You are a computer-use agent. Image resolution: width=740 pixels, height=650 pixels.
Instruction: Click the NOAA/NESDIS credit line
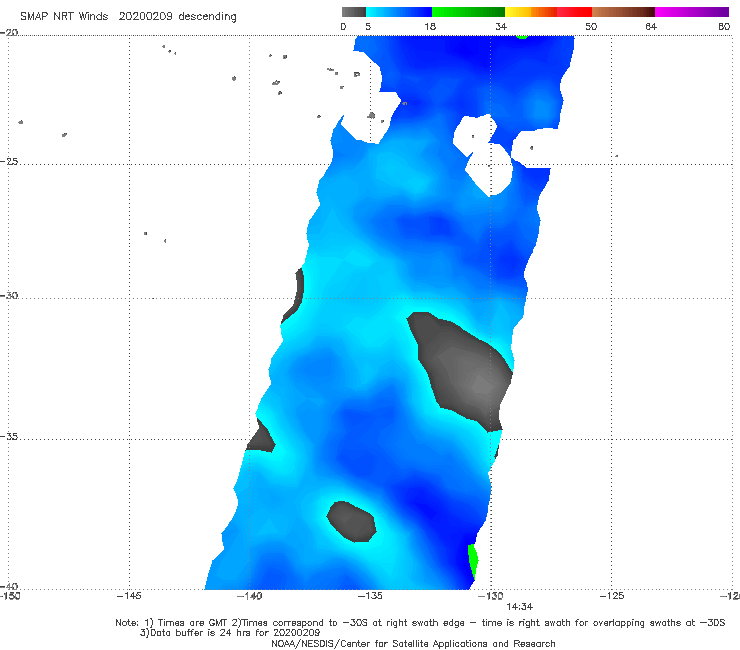[413, 644]
